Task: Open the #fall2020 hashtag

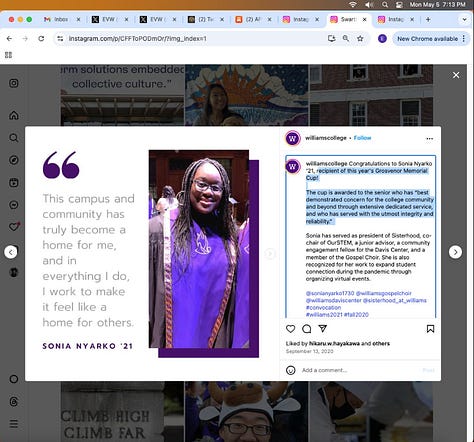Action: point(356,314)
